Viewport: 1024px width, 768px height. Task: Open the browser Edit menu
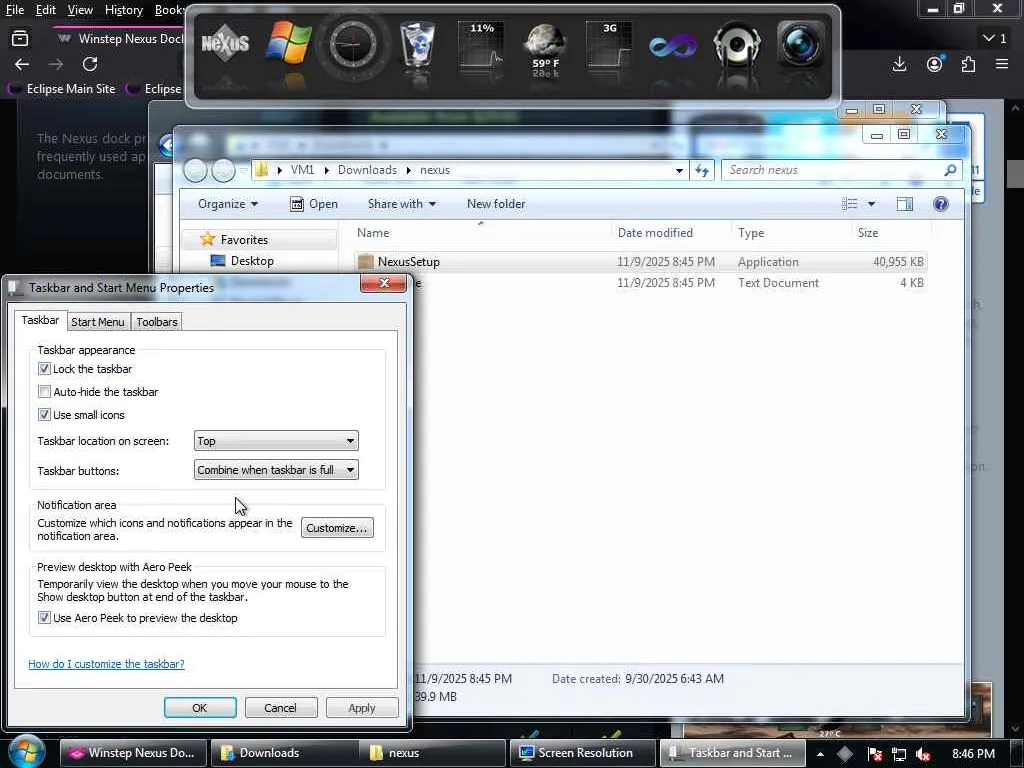(46, 10)
